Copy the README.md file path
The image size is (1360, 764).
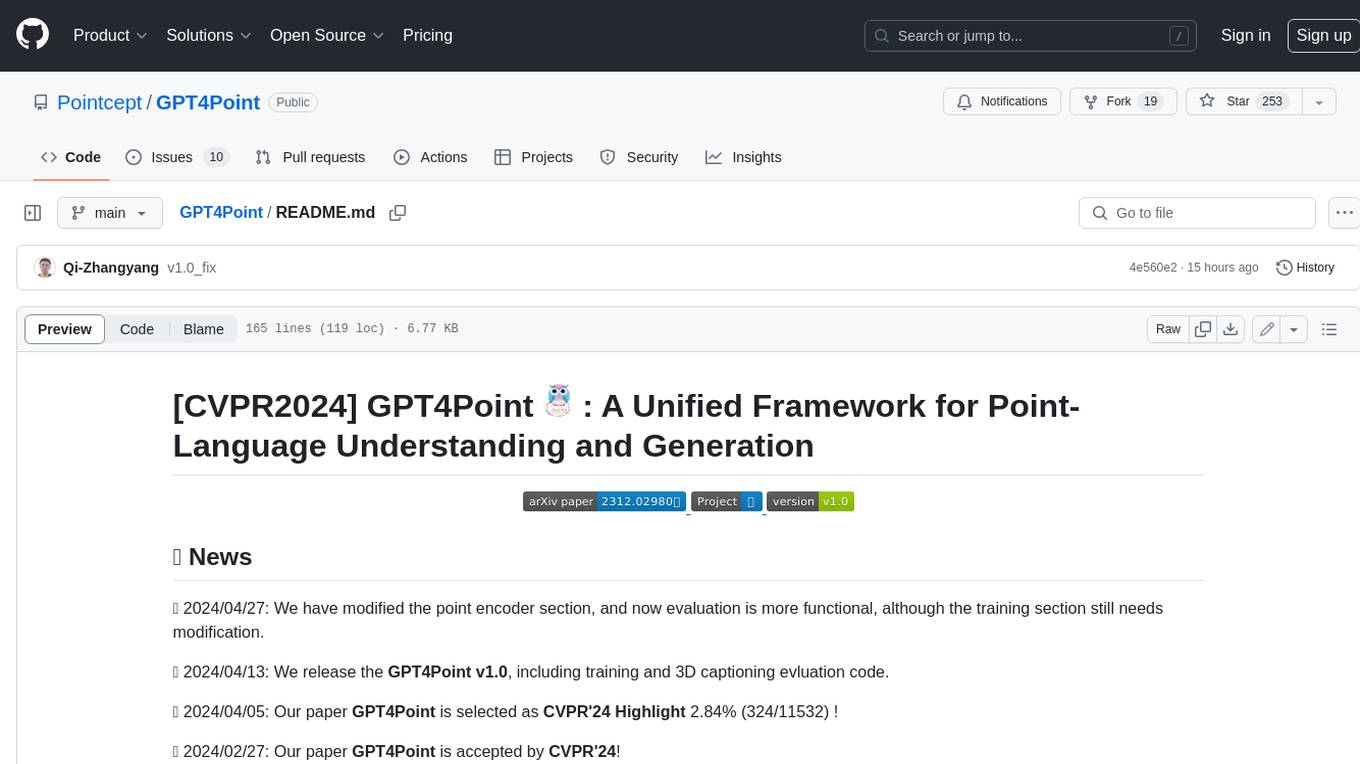click(397, 213)
